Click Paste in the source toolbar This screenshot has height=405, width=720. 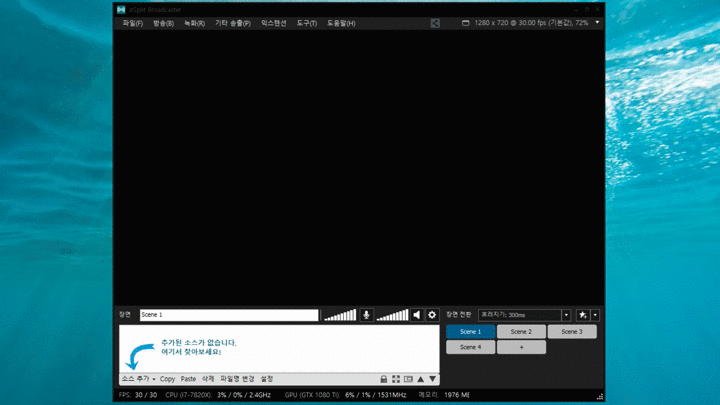tap(188, 379)
